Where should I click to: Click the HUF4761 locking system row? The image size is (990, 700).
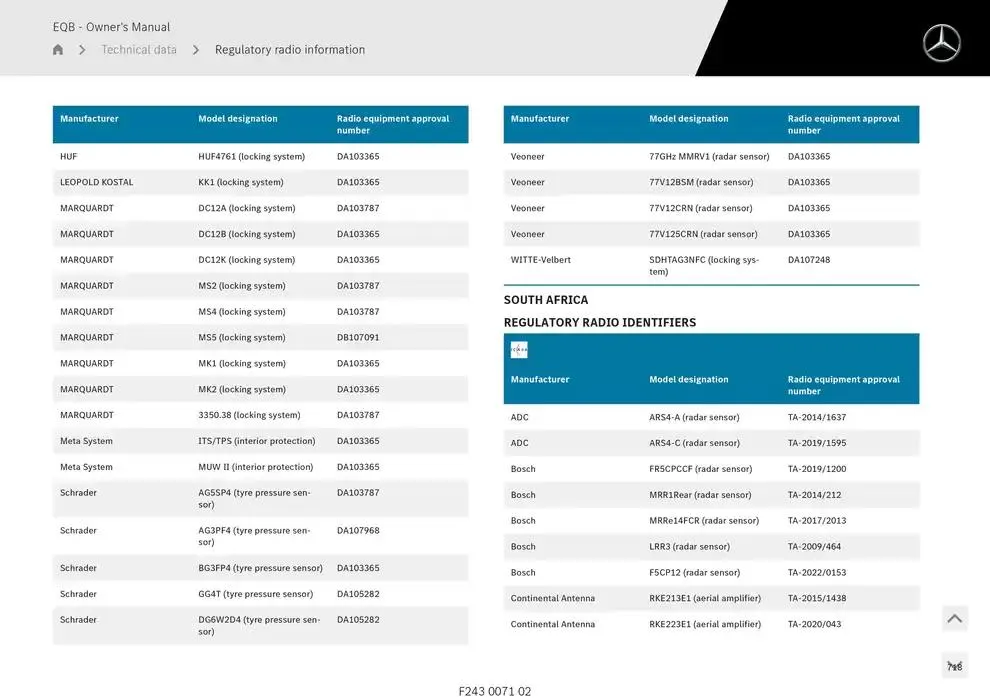(251, 157)
